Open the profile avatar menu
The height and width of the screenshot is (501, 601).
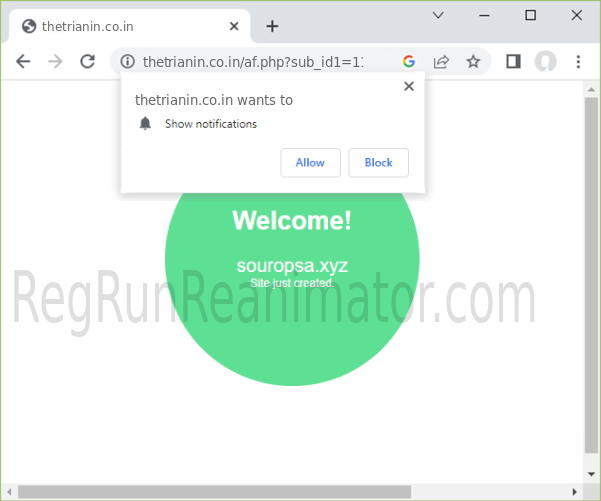[545, 61]
